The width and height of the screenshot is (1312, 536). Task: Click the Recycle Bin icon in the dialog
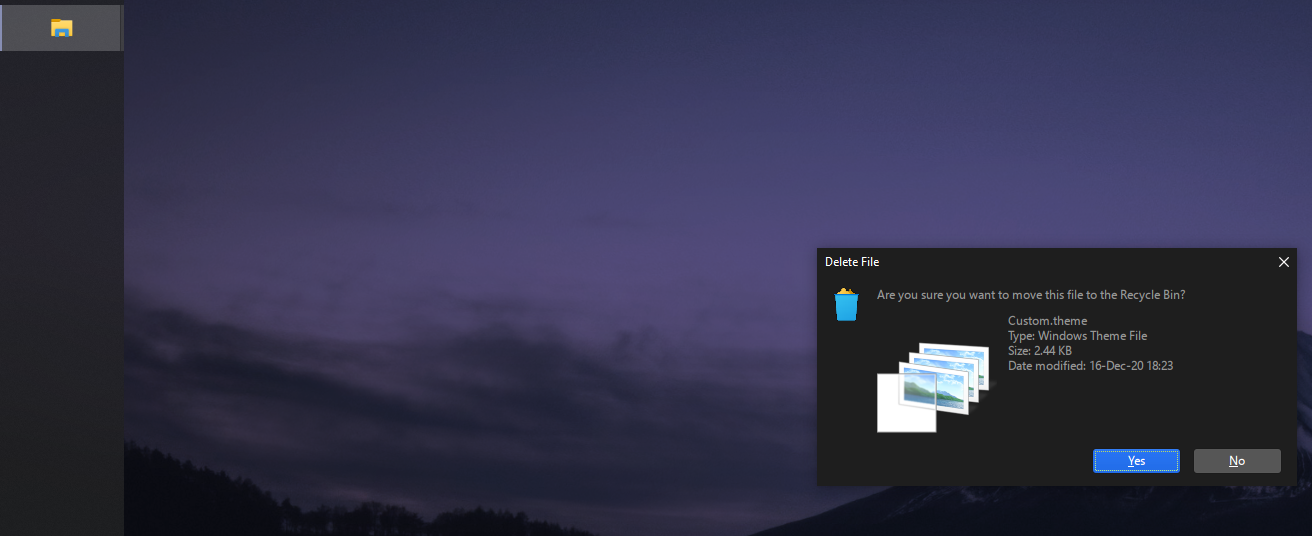846,305
